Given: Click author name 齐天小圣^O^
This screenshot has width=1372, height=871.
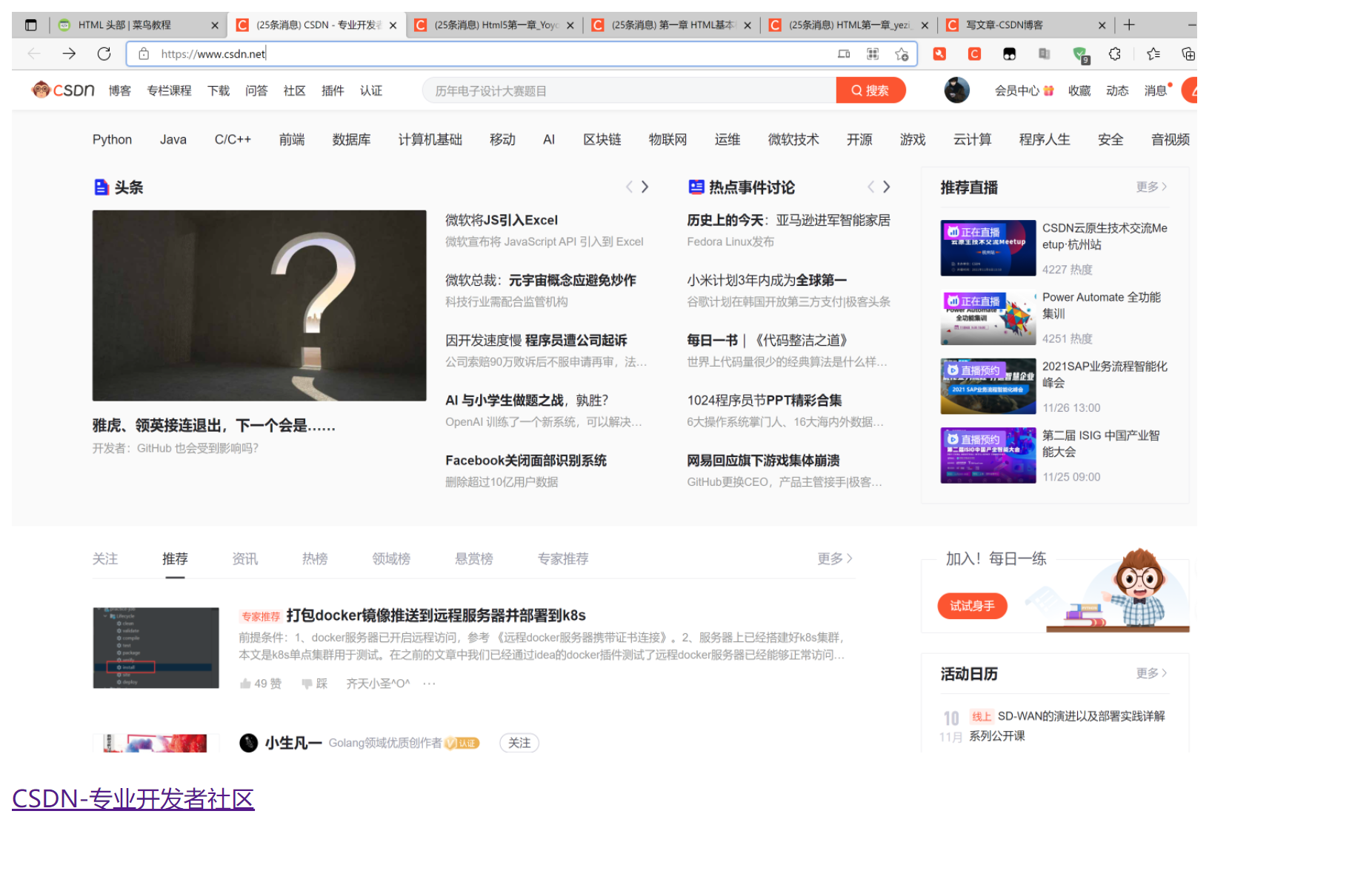Looking at the screenshot, I should (378, 684).
